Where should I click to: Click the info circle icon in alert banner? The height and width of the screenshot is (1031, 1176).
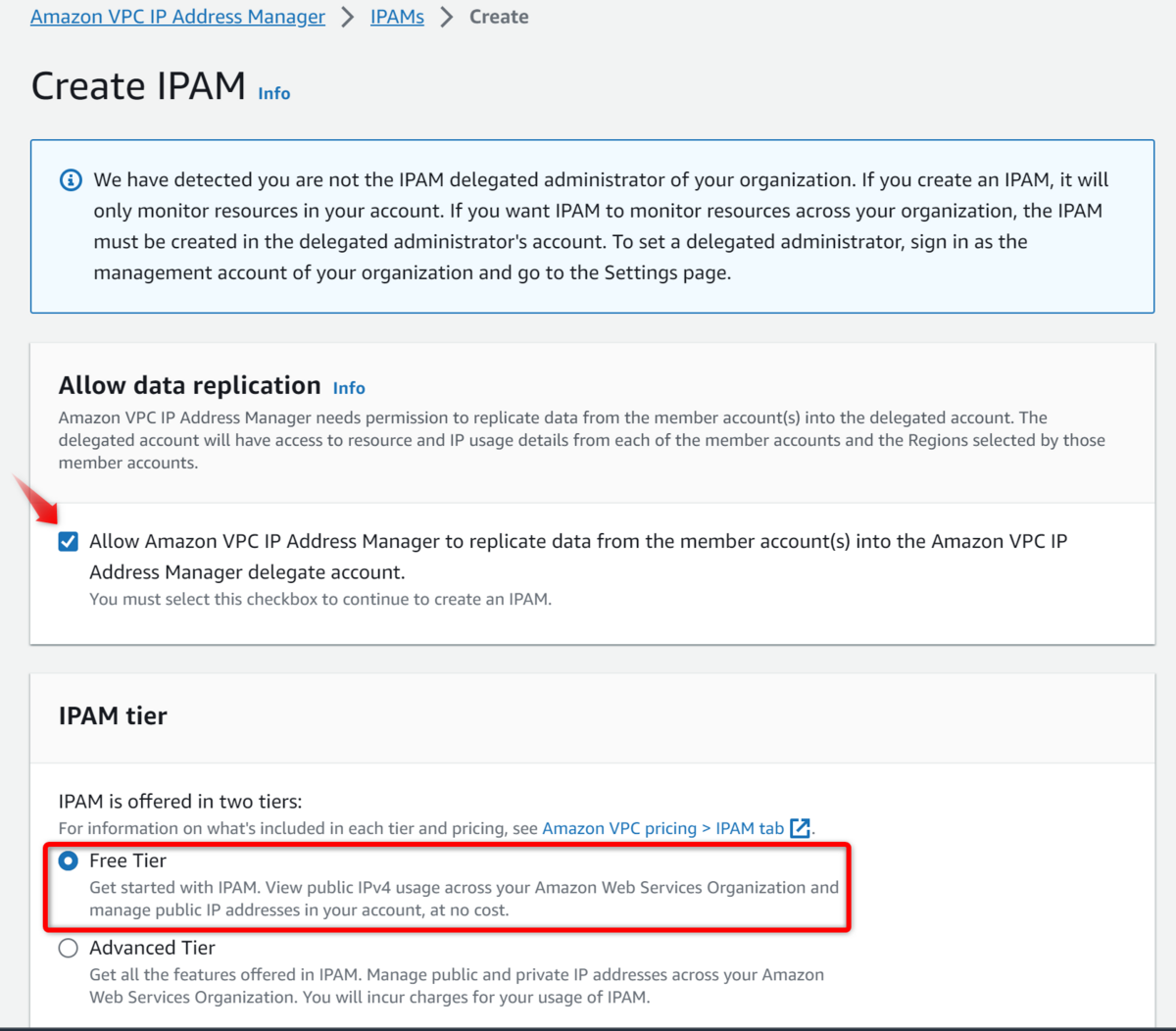click(71, 180)
